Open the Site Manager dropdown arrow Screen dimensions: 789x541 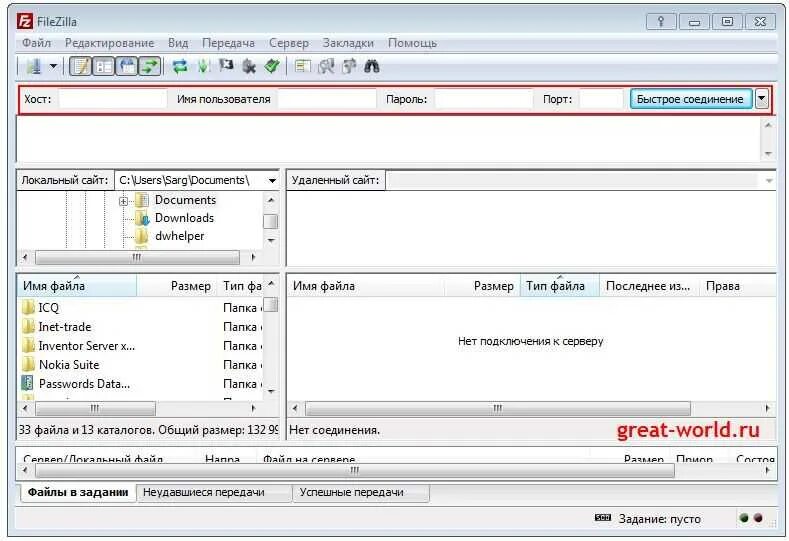point(53,66)
